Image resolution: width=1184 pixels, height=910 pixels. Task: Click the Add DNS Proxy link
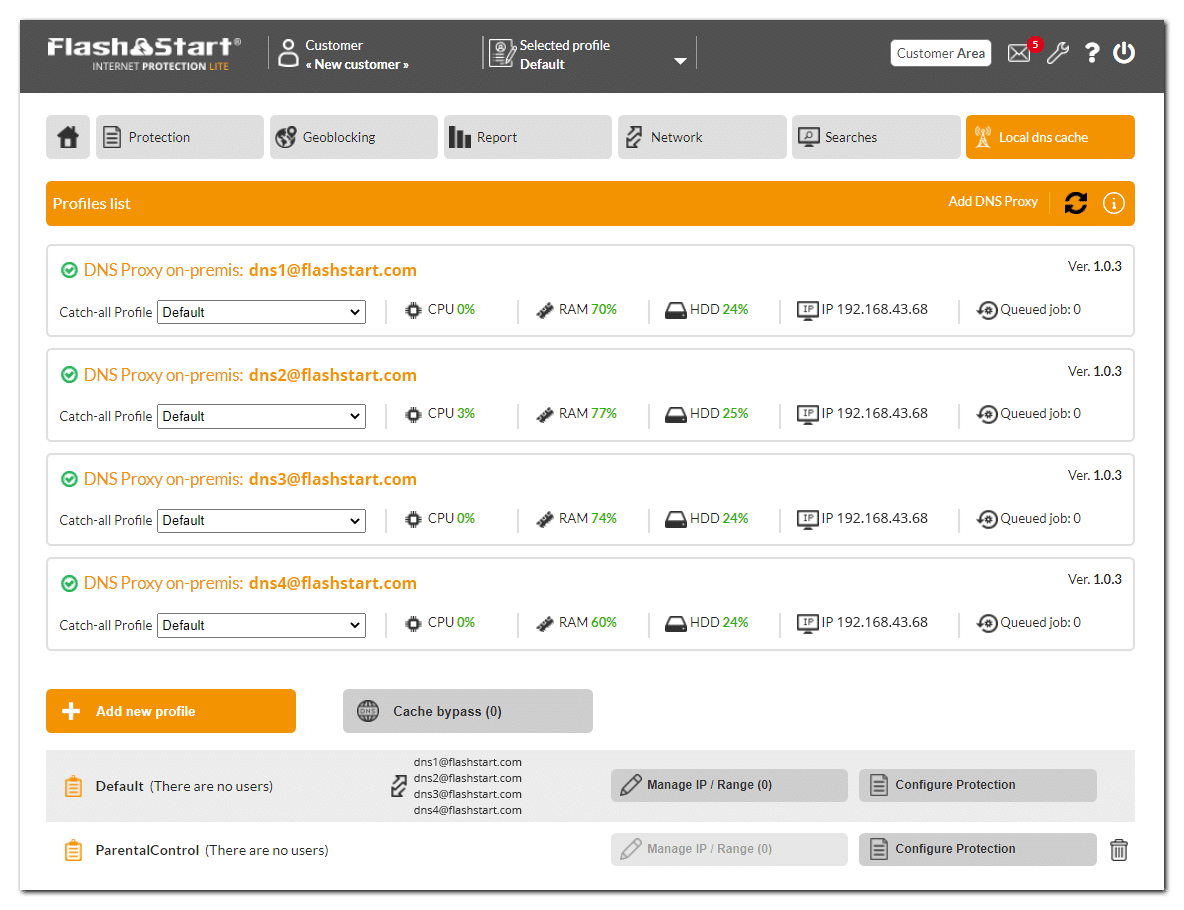pyautogui.click(x=993, y=202)
